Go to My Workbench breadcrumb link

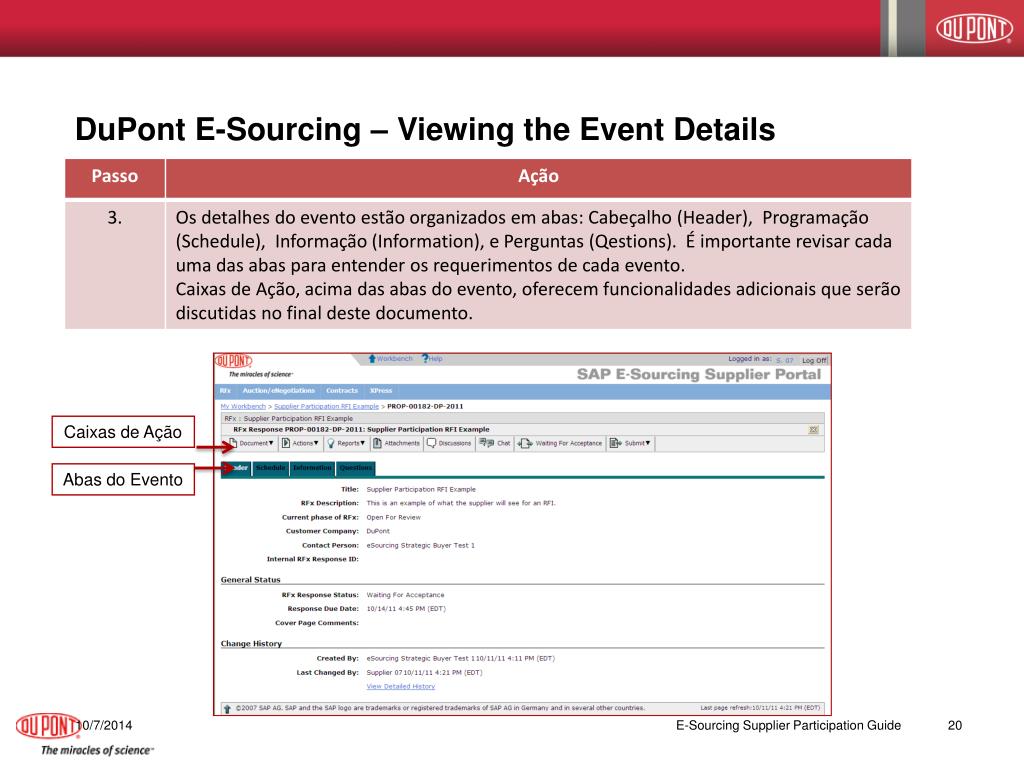click(243, 406)
